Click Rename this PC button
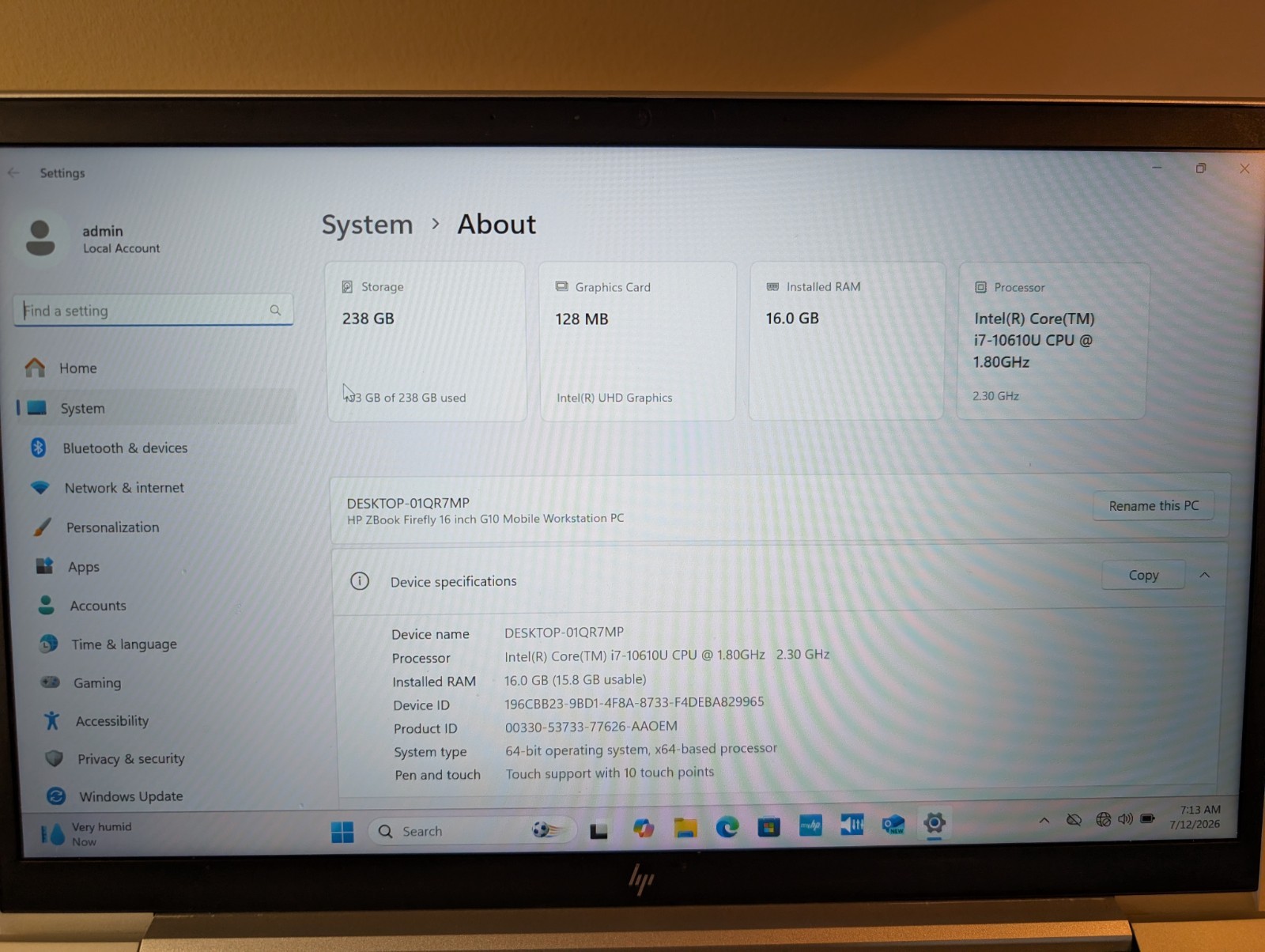The image size is (1265, 952). click(1154, 506)
